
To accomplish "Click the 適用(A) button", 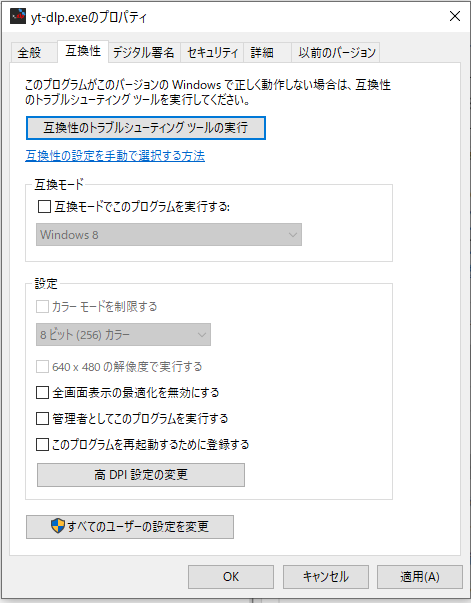I will 419,577.
